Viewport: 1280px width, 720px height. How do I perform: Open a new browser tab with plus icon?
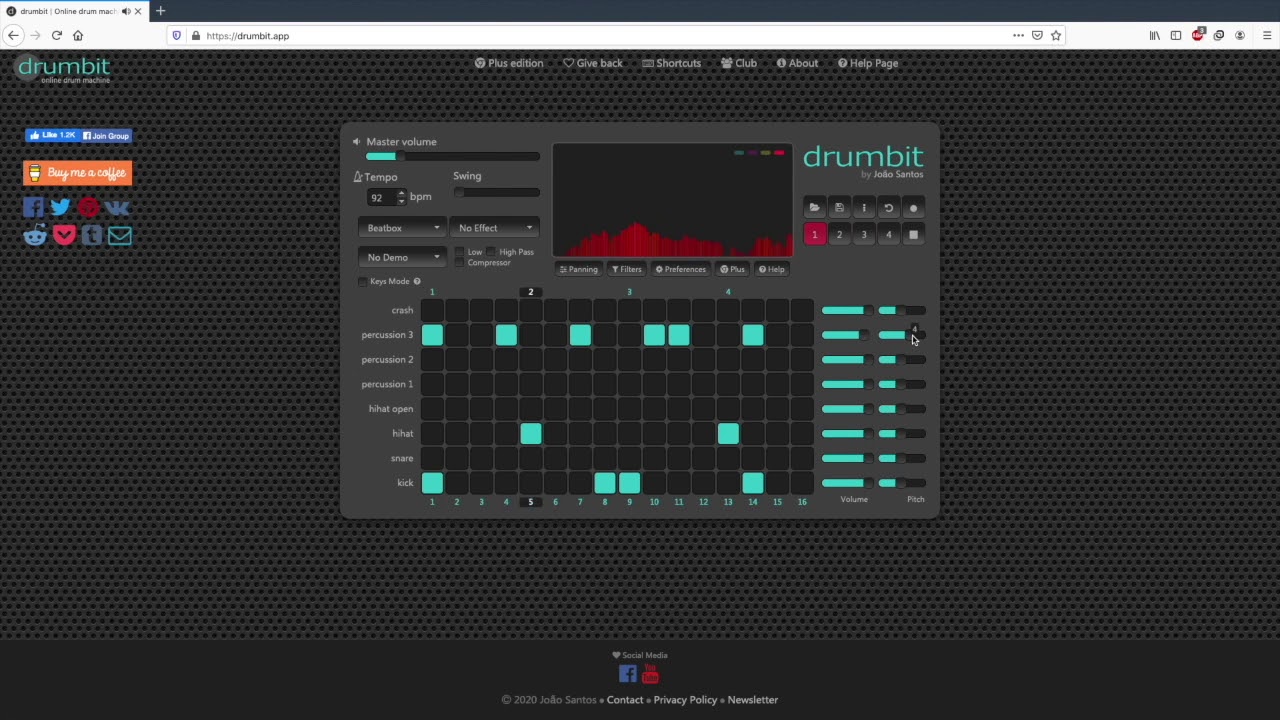160,11
